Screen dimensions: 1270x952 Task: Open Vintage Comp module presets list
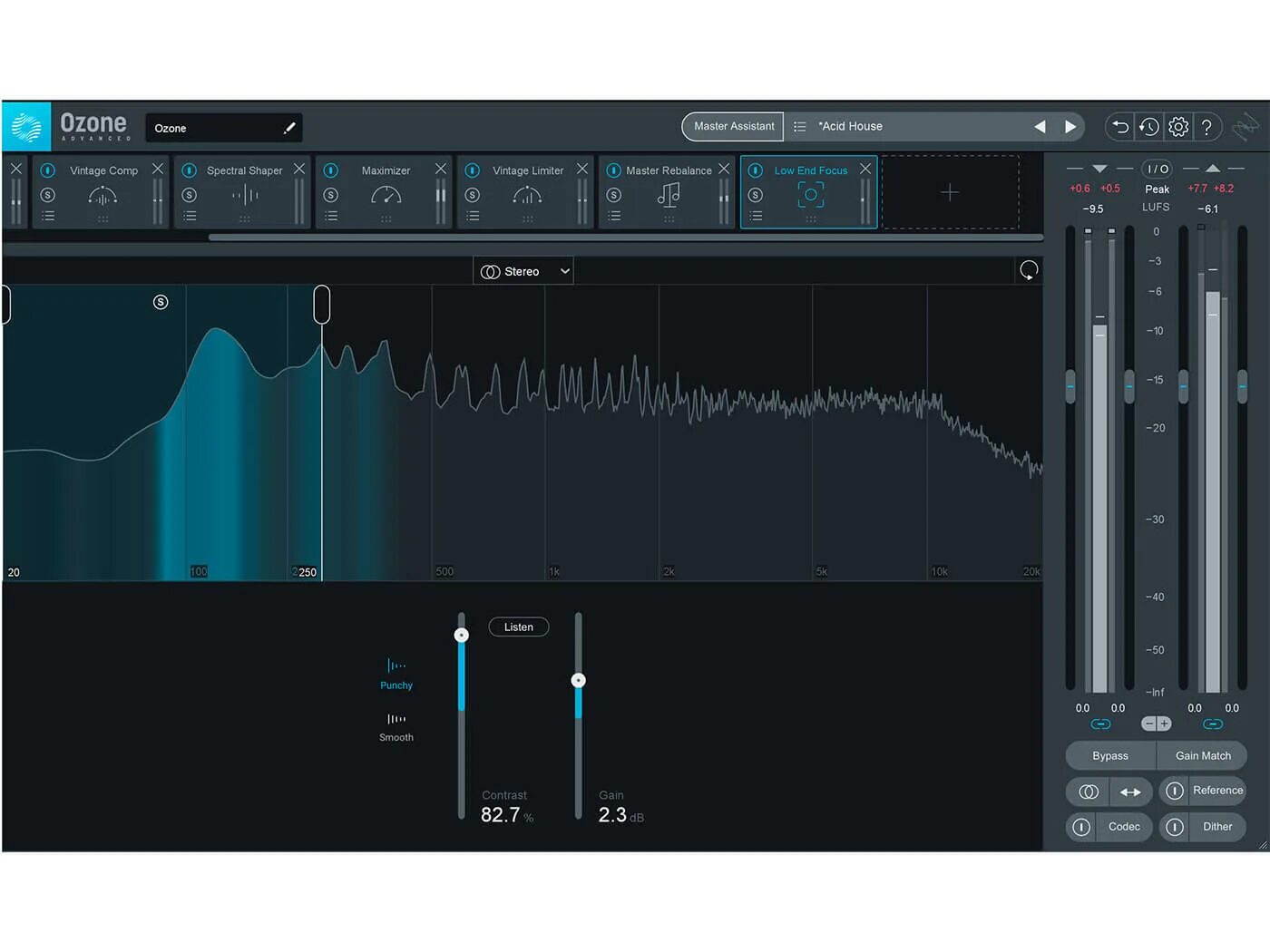click(48, 216)
